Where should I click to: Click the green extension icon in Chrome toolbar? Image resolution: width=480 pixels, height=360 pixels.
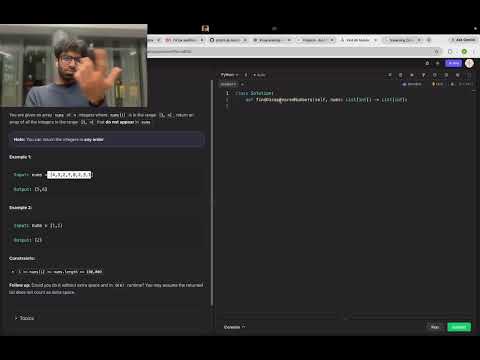[464, 52]
